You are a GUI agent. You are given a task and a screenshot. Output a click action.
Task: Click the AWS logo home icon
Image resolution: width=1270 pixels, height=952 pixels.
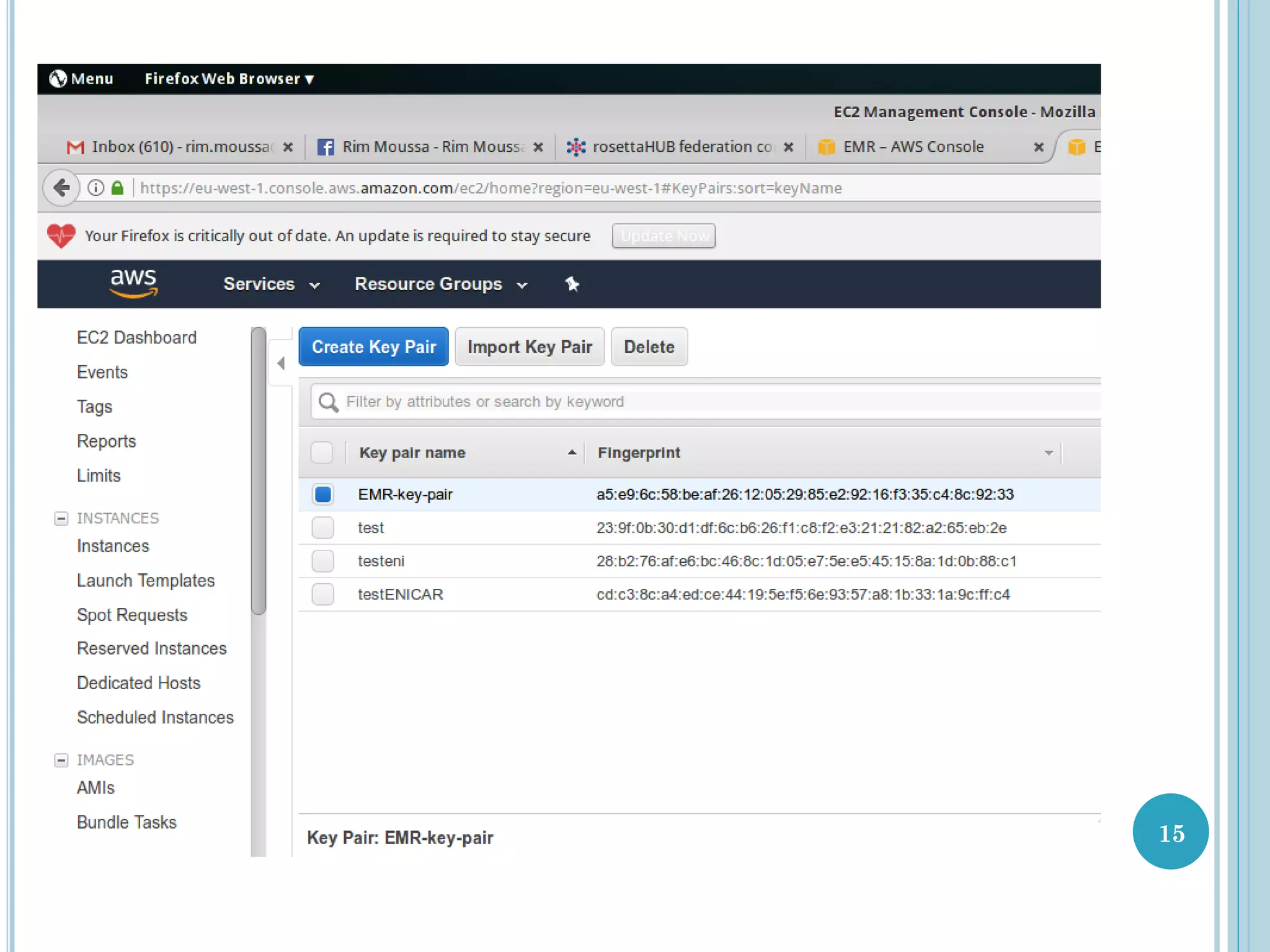point(133,284)
